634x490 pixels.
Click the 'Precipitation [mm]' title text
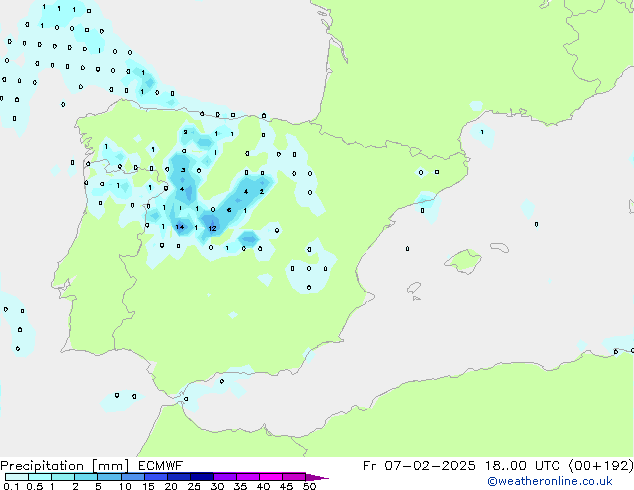pyautogui.click(x=64, y=466)
